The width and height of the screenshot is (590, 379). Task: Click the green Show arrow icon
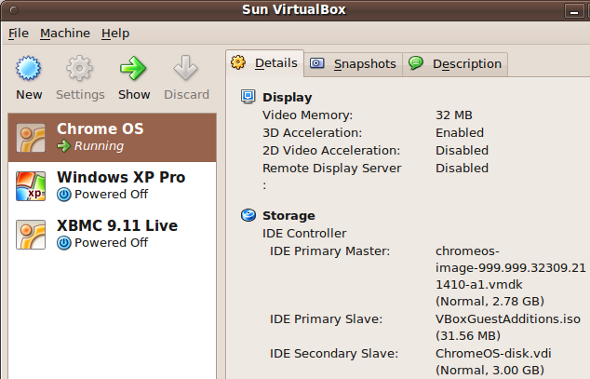(133, 68)
